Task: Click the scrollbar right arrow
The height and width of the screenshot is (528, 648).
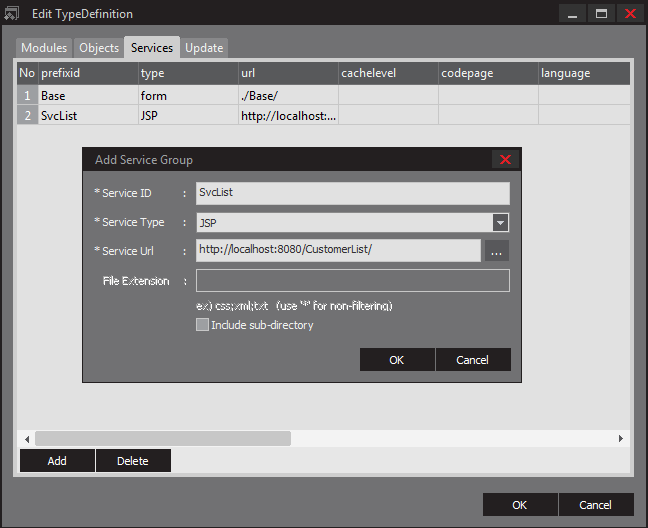Action: pyautogui.click(x=621, y=439)
